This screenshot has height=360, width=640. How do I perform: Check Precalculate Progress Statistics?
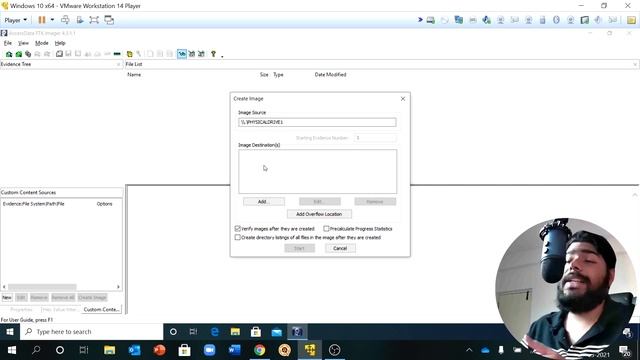pos(326,229)
